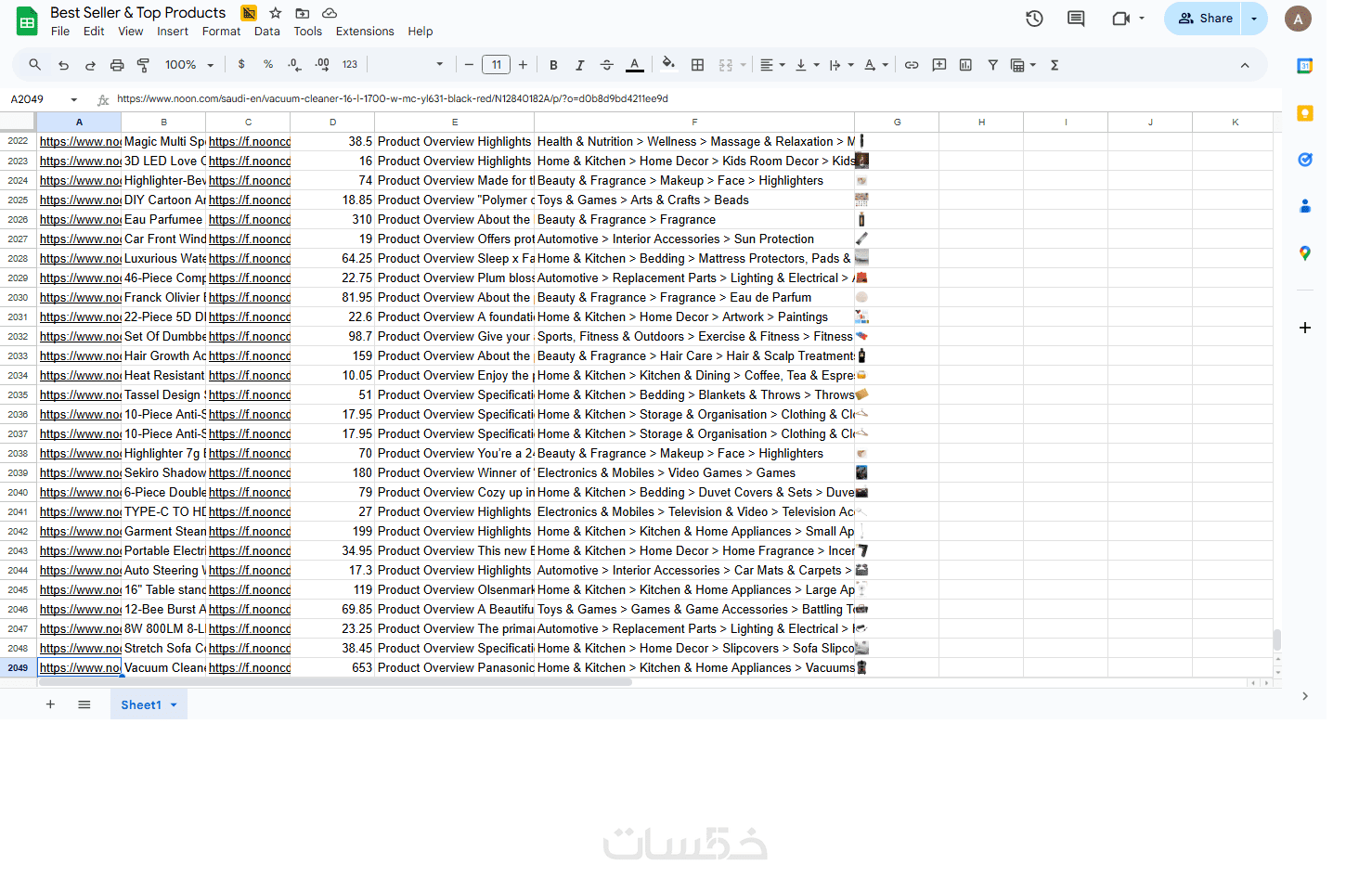Open the Google account avatar
Image resolution: width=1372 pixels, height=878 pixels.
1298,19
